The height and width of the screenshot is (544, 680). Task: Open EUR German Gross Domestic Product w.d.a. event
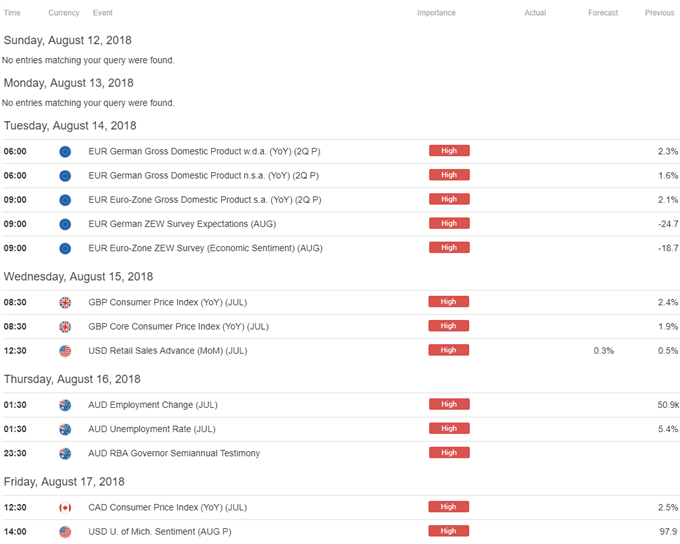click(204, 151)
